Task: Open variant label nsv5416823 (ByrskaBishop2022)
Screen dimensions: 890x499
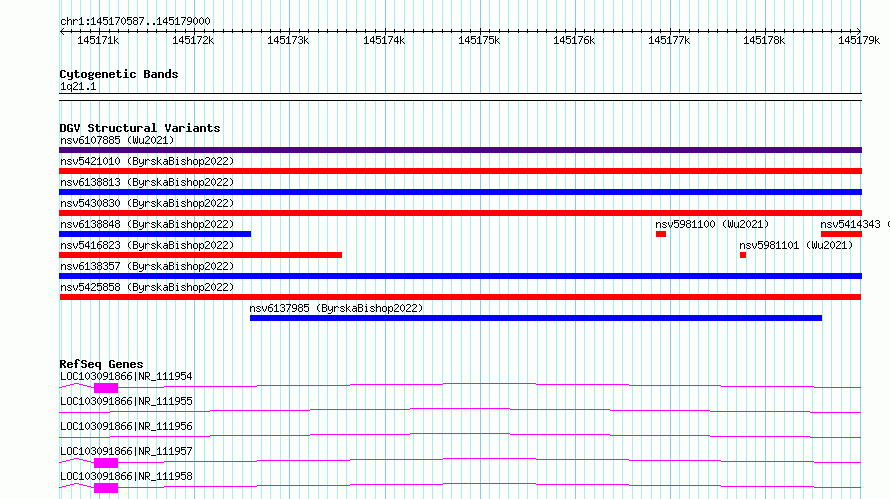Action: point(147,245)
